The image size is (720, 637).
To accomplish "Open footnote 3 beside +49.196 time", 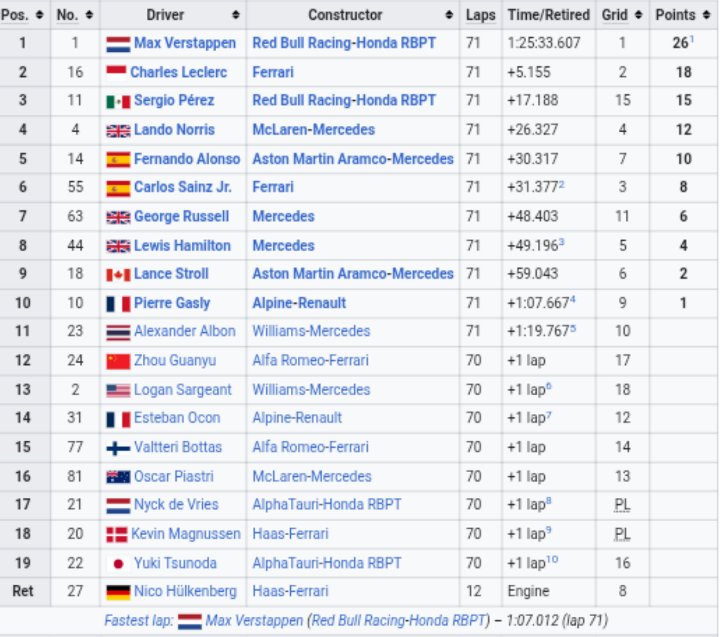I will (x=561, y=242).
